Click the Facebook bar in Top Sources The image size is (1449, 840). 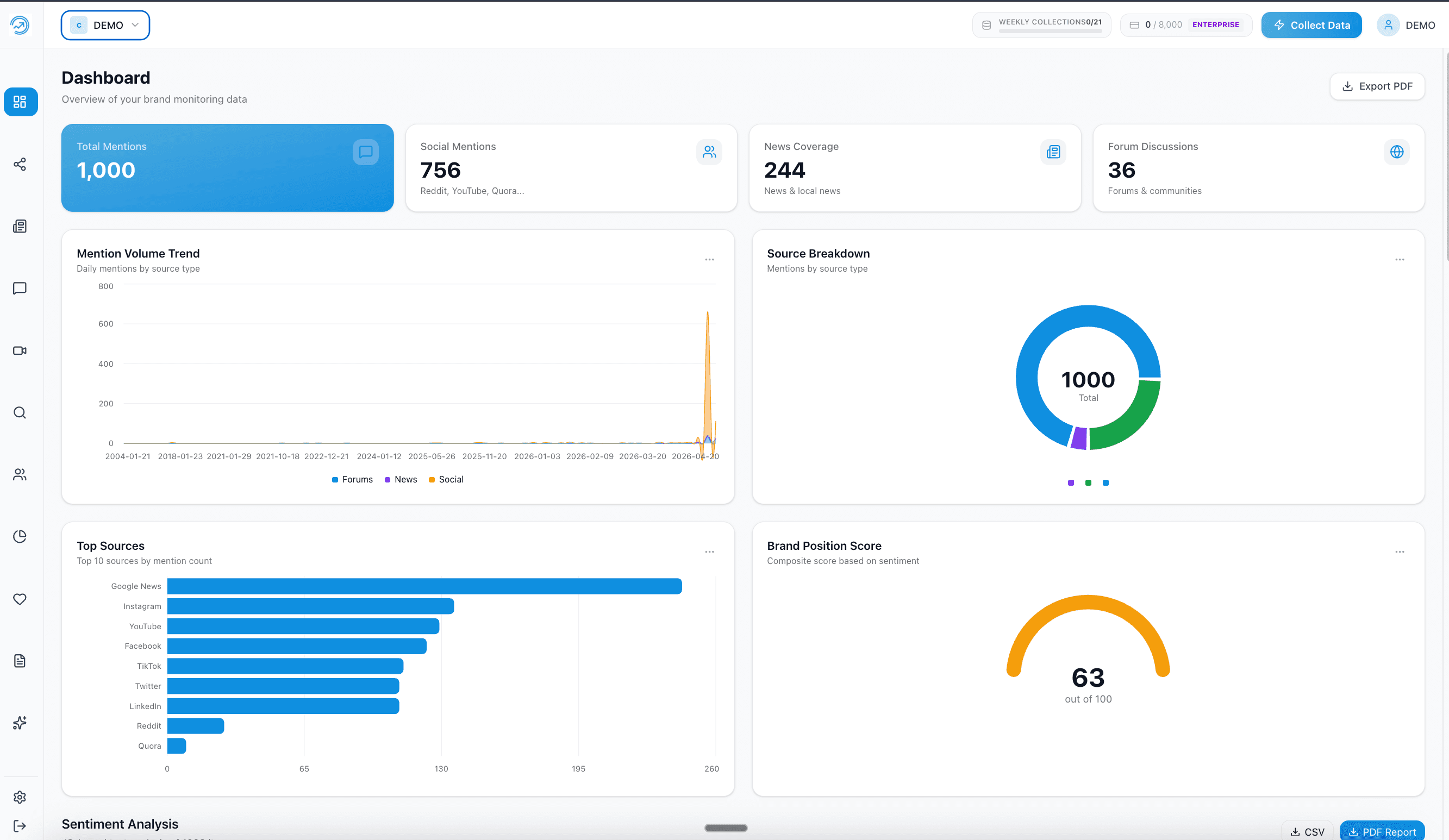point(297,646)
